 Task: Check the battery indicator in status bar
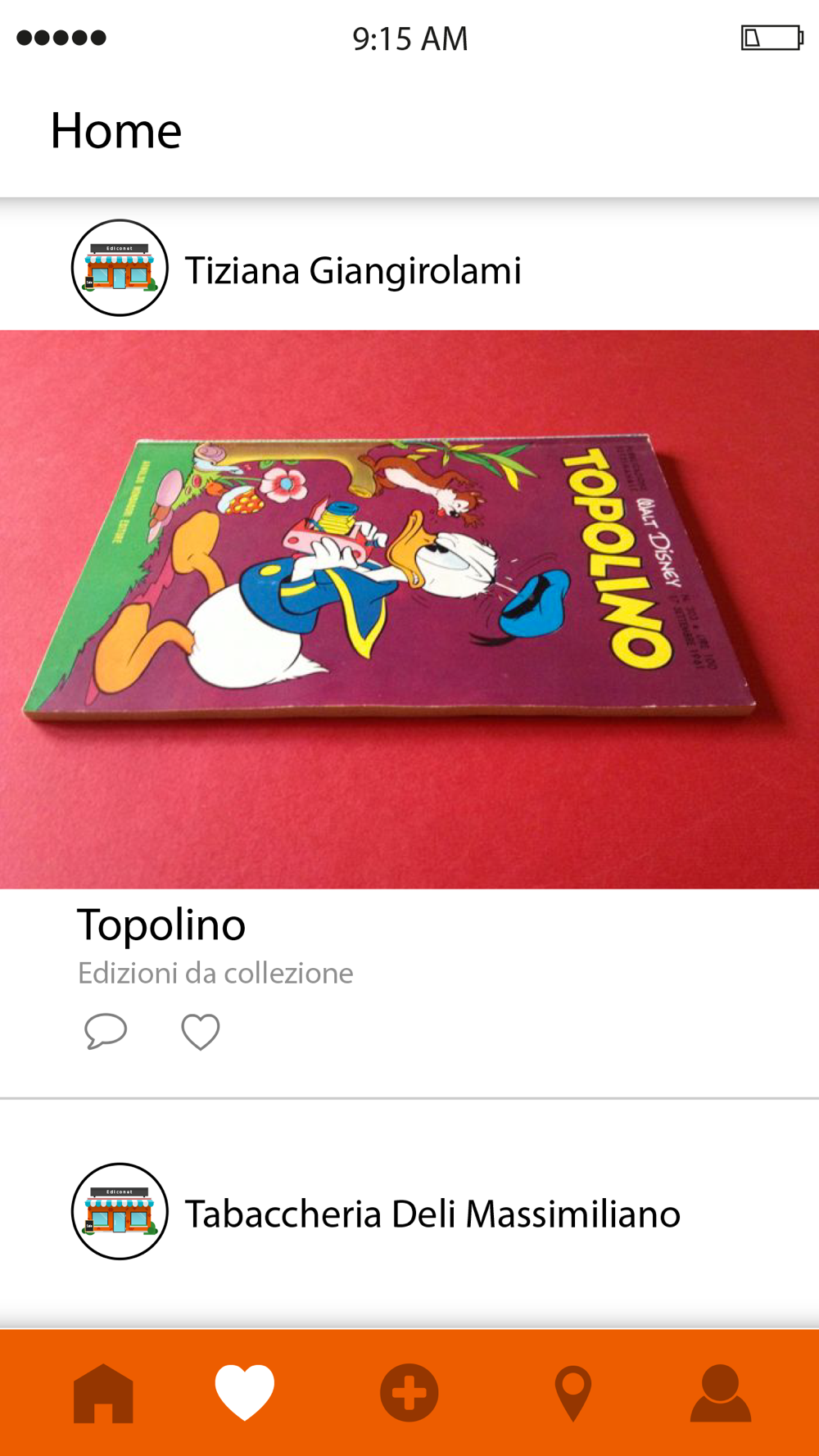pyautogui.click(x=772, y=38)
